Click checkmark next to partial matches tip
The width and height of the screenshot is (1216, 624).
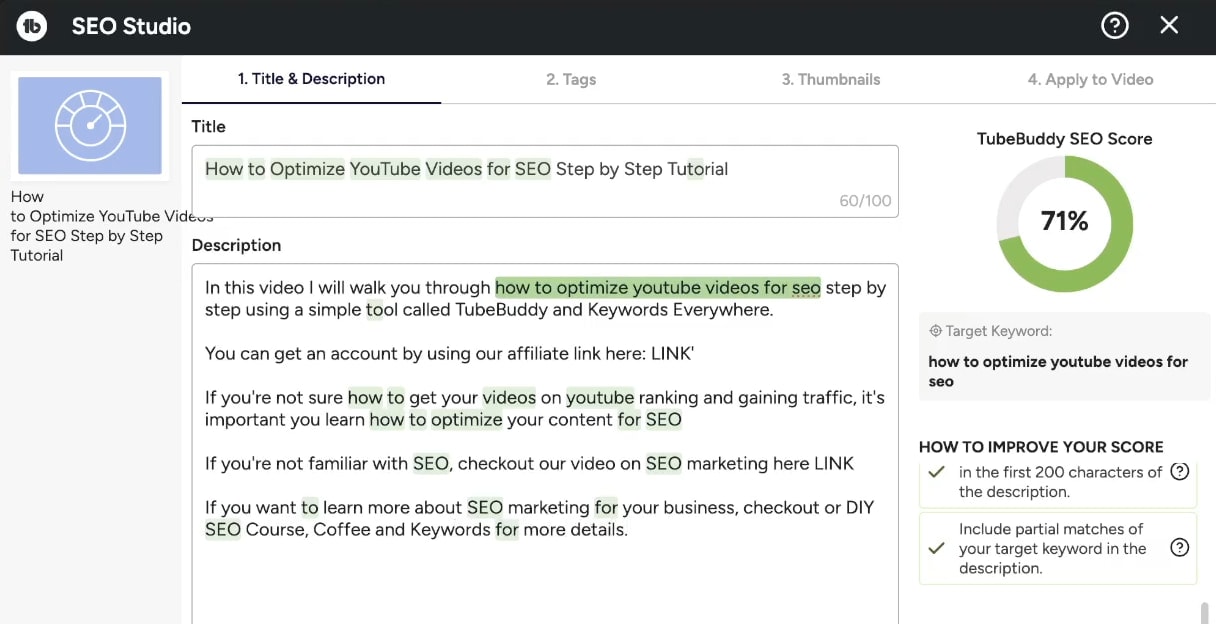[x=937, y=548]
